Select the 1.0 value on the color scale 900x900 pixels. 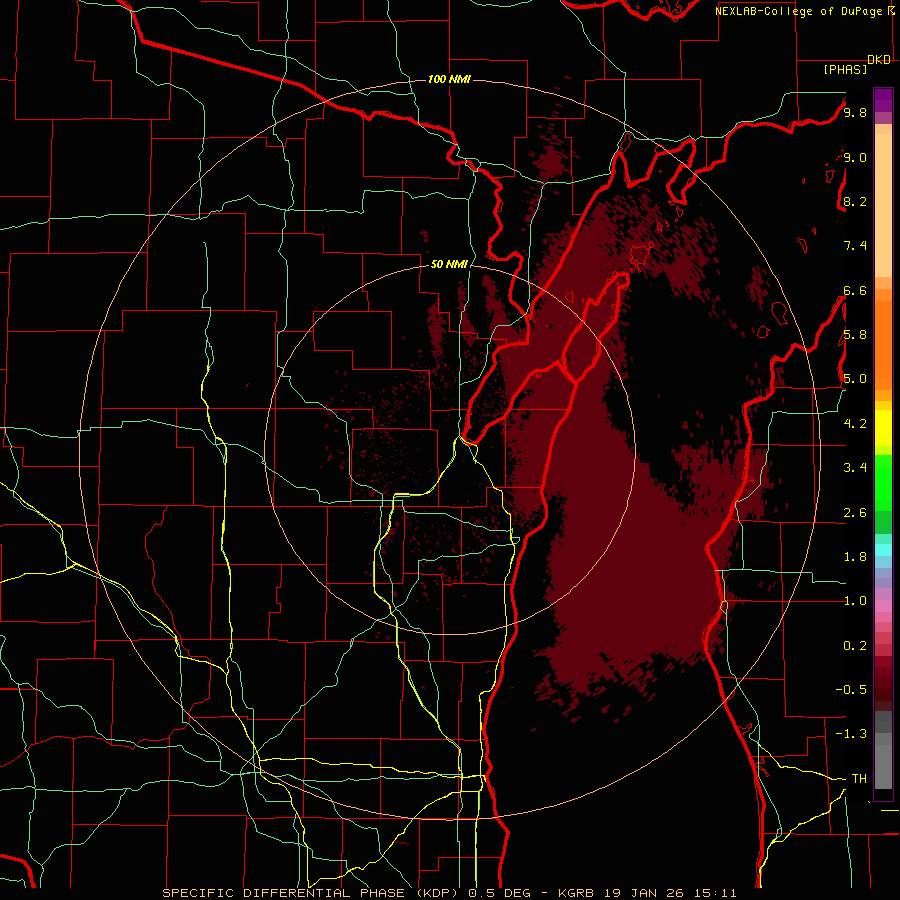pyautogui.click(x=855, y=601)
